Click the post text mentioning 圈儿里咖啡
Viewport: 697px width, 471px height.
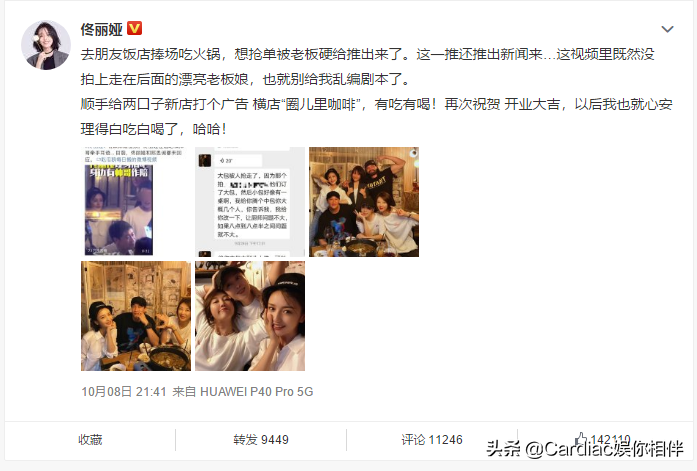[376, 104]
